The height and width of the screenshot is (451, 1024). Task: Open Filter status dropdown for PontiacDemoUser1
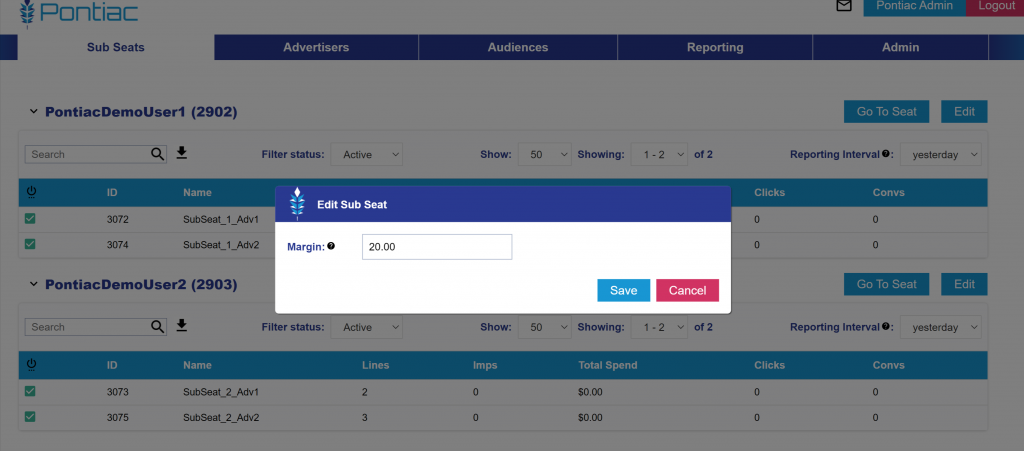[x=366, y=155]
